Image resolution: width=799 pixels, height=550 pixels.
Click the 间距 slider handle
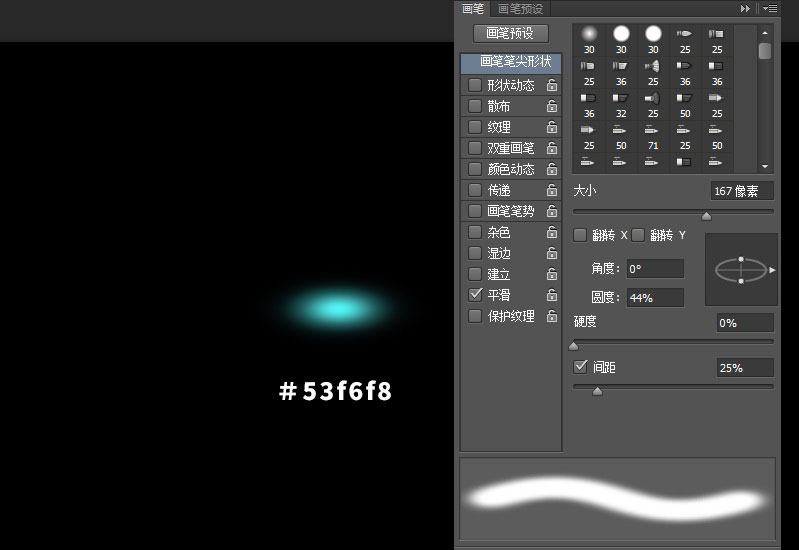point(598,391)
